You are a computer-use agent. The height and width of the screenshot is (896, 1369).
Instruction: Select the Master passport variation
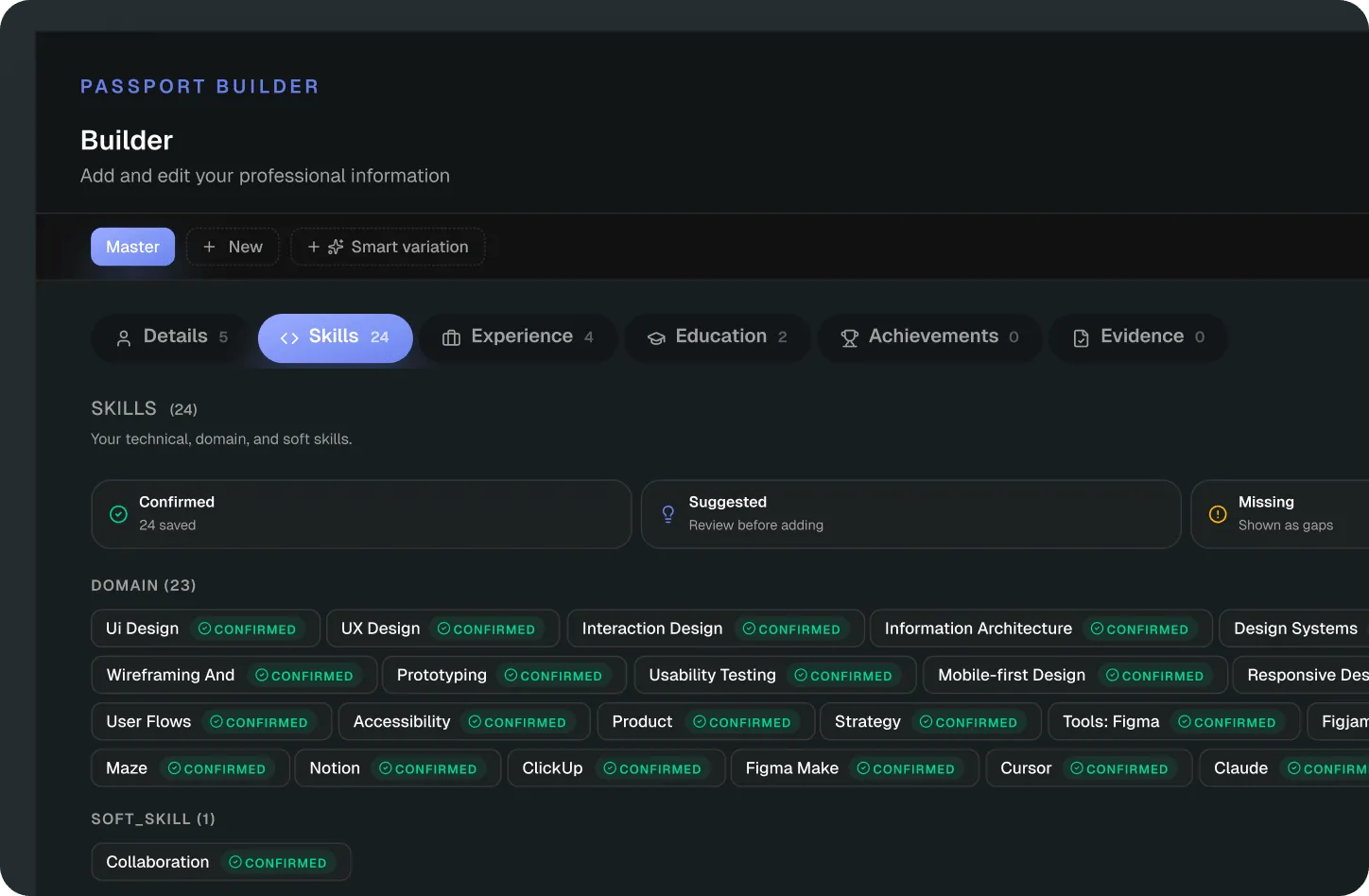click(x=132, y=247)
